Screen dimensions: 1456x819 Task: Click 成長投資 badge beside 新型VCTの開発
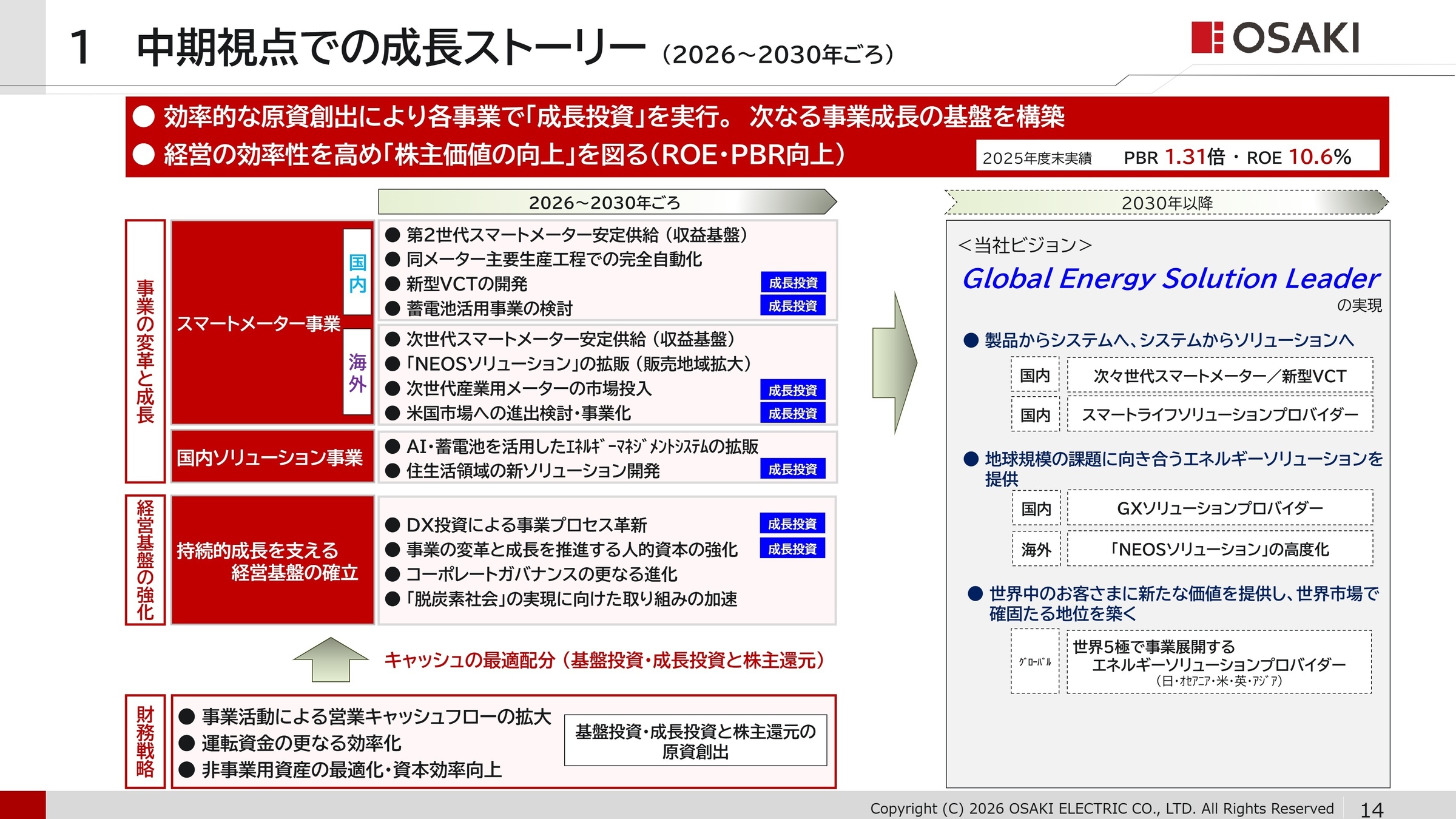pyautogui.click(x=793, y=283)
